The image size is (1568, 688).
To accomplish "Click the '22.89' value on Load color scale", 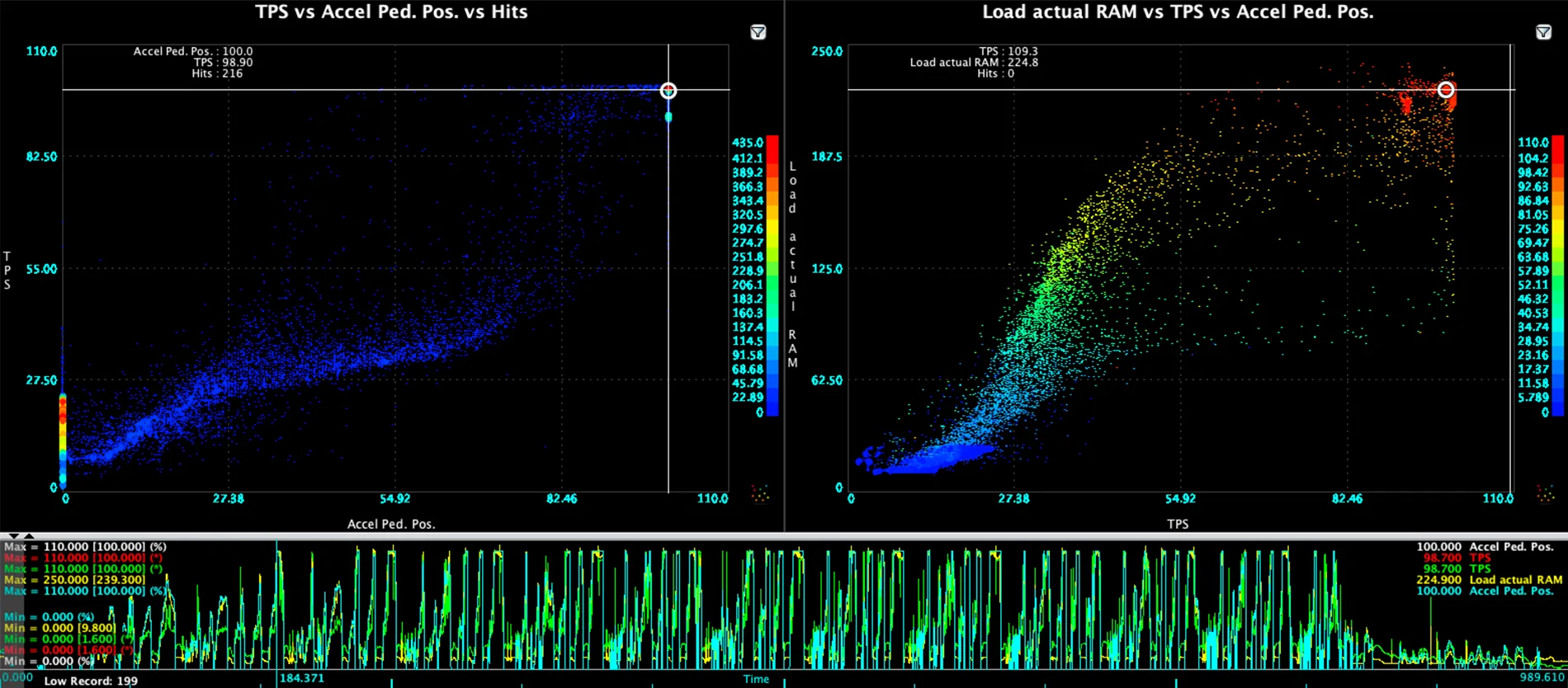I will pyautogui.click(x=748, y=398).
